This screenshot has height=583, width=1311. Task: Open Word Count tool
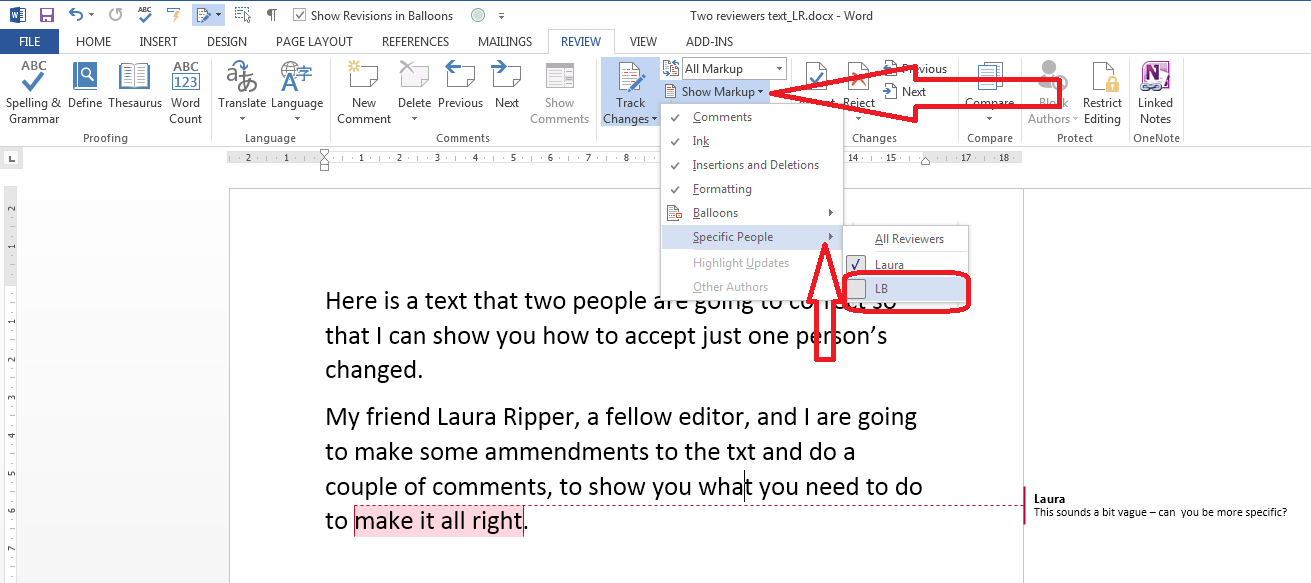click(x=185, y=92)
